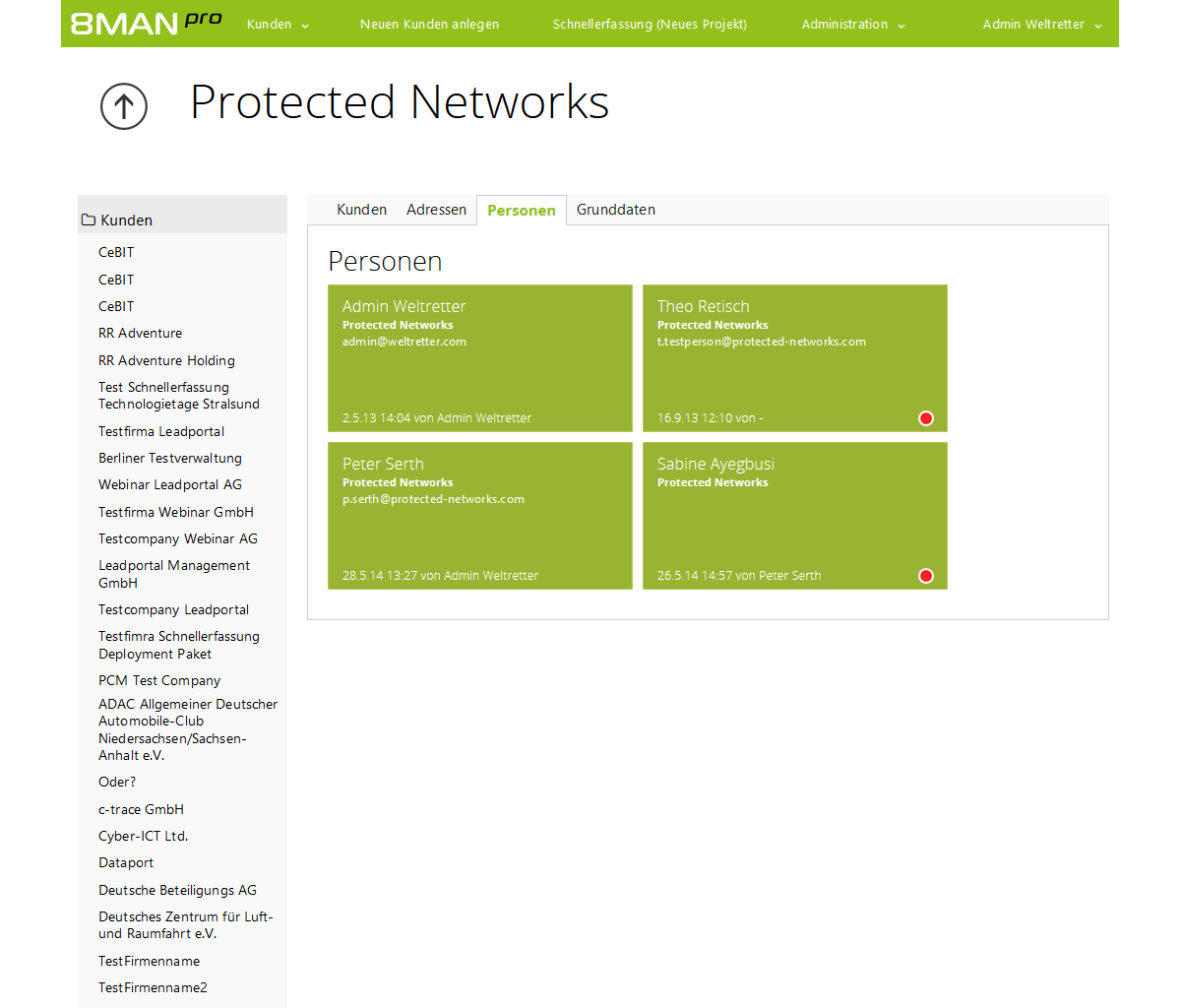The width and height of the screenshot is (1181, 1008).
Task: Click the circular up-arrow back icon
Action: [124, 106]
